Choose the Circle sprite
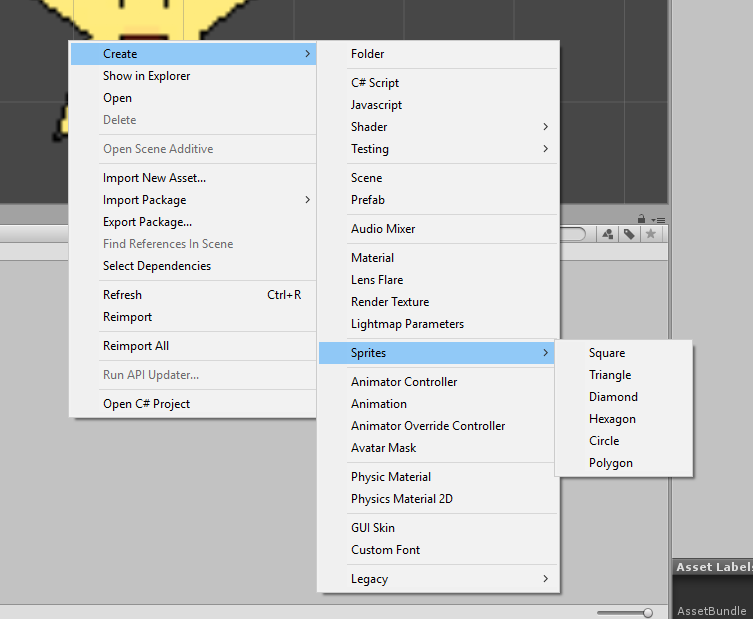 click(623, 441)
